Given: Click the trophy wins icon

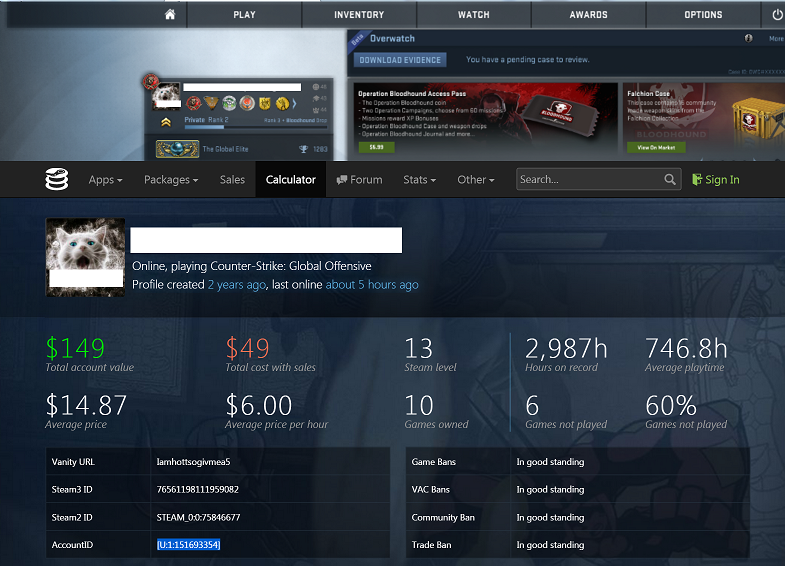Looking at the screenshot, I should [303, 149].
